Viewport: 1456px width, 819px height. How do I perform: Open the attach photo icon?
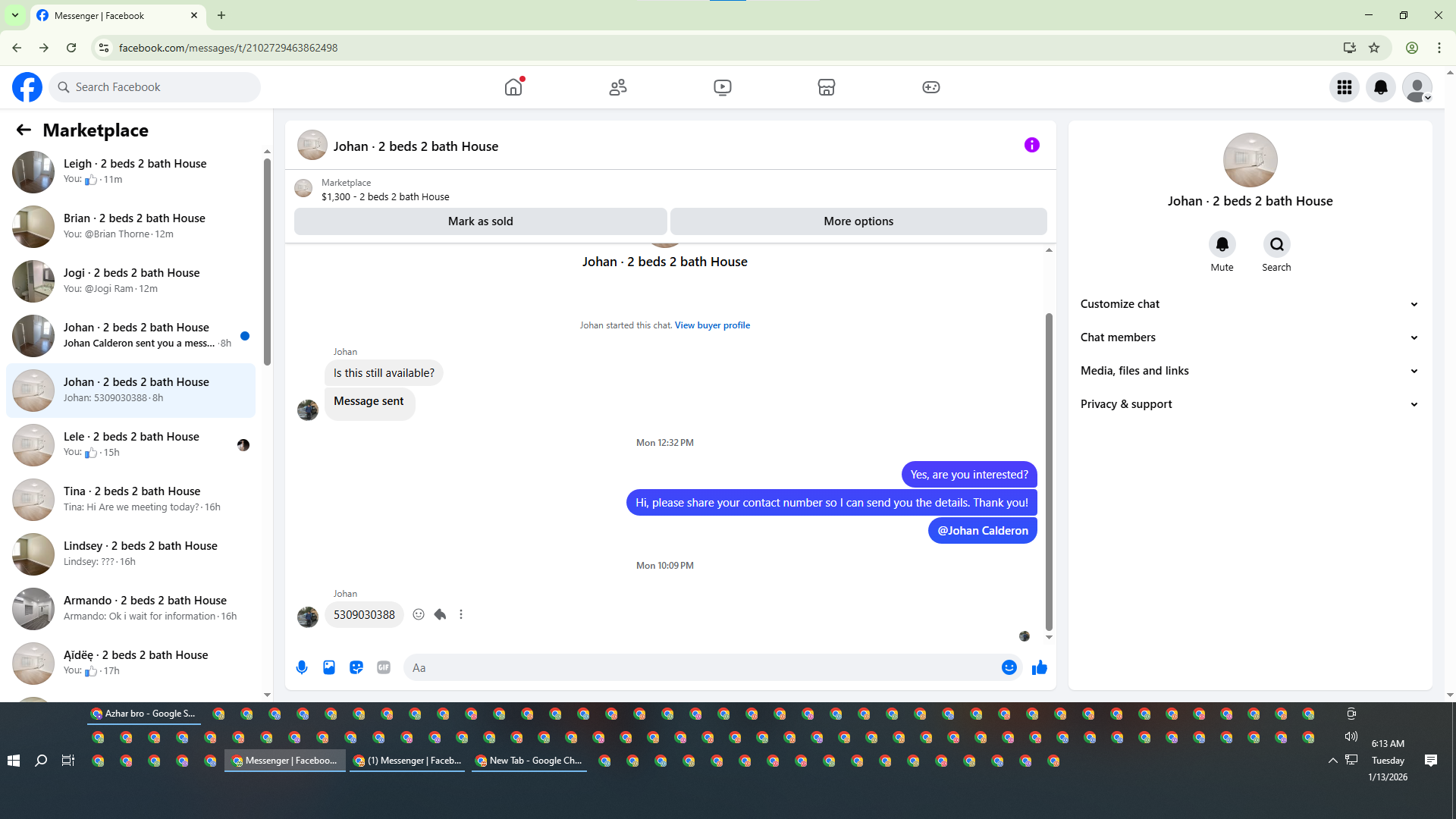click(329, 667)
